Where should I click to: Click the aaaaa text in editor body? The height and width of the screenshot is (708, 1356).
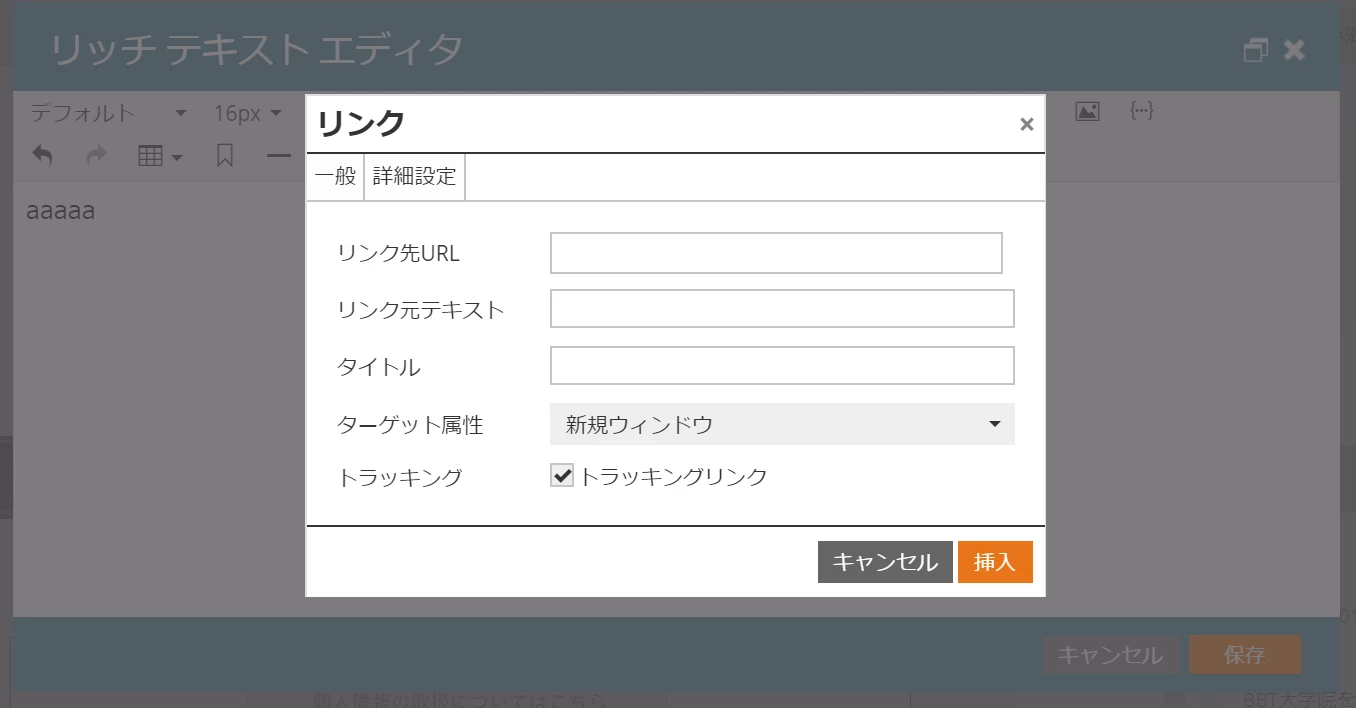pos(61,211)
